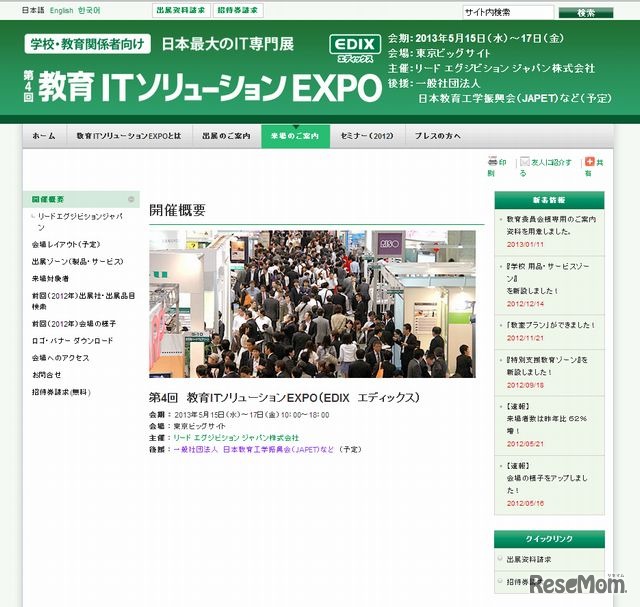Select 日本語 language option
Image resolution: width=640 pixels, height=607 pixels.
(33, 11)
